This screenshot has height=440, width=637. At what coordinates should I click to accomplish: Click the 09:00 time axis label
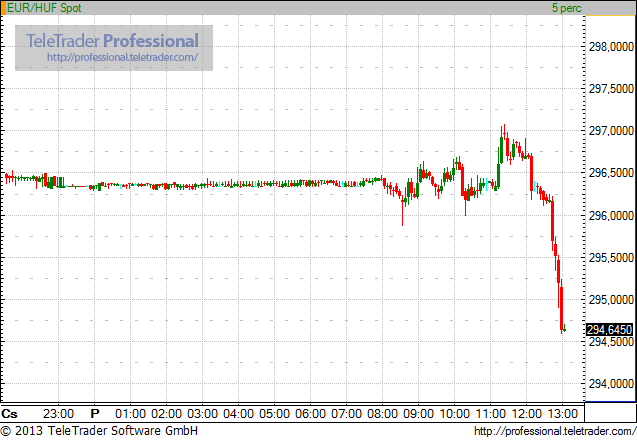pos(418,414)
